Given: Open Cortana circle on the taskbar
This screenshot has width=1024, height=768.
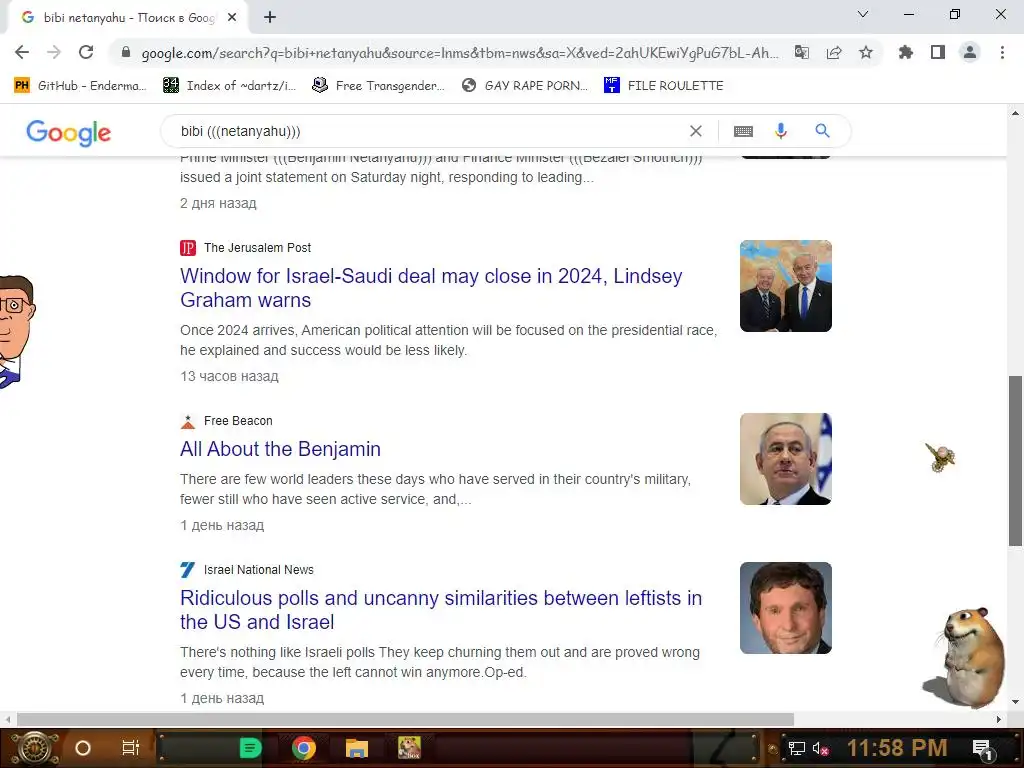Looking at the screenshot, I should pos(83,748).
